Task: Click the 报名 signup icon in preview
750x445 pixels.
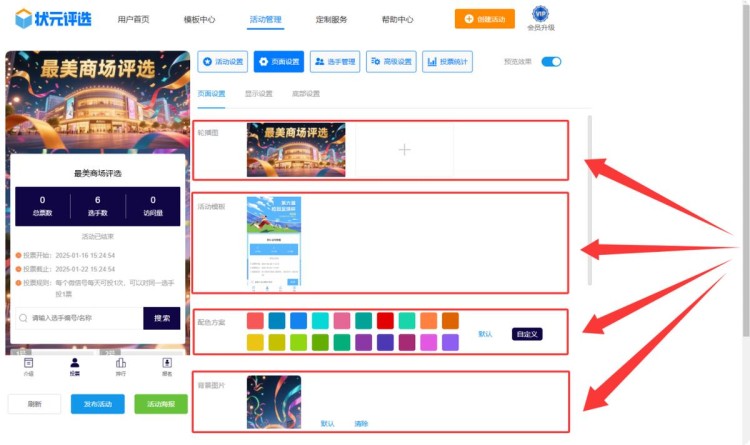Action: (167, 363)
